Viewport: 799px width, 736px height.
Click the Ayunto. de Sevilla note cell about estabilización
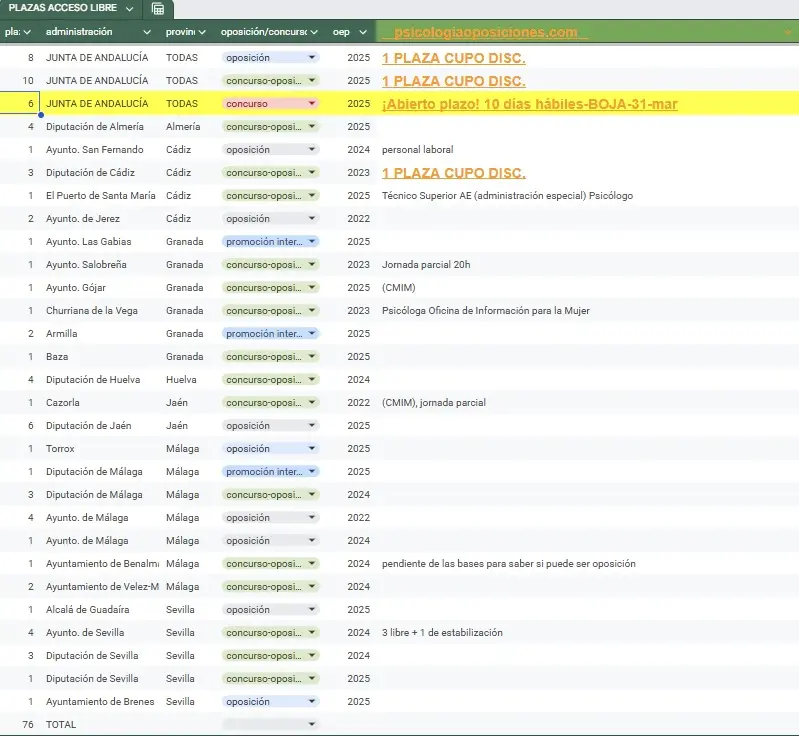442,633
